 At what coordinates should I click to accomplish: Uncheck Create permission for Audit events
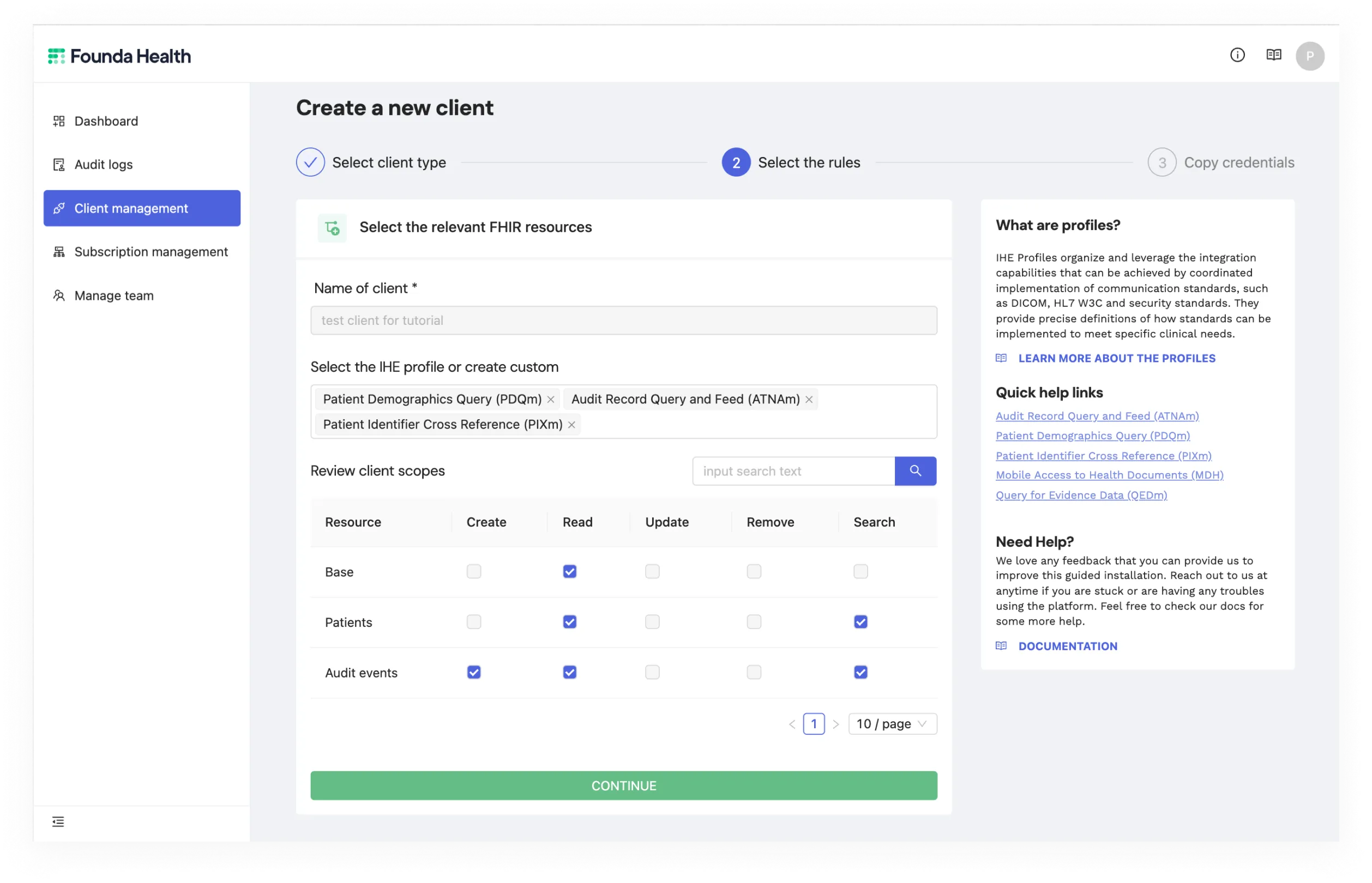pyautogui.click(x=474, y=673)
